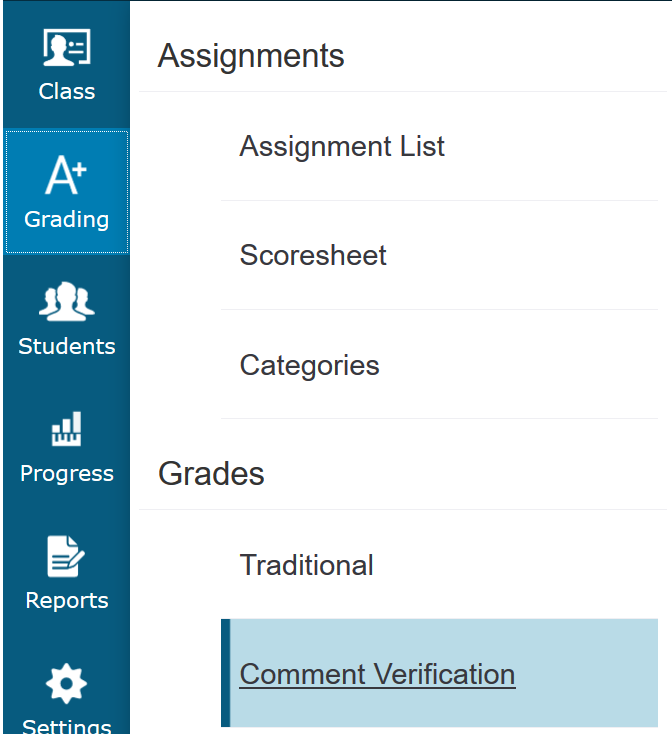Click dark blue selection bar beside Comment Verification
Image resolution: width=672 pixels, height=734 pixels.
pyautogui.click(x=225, y=673)
